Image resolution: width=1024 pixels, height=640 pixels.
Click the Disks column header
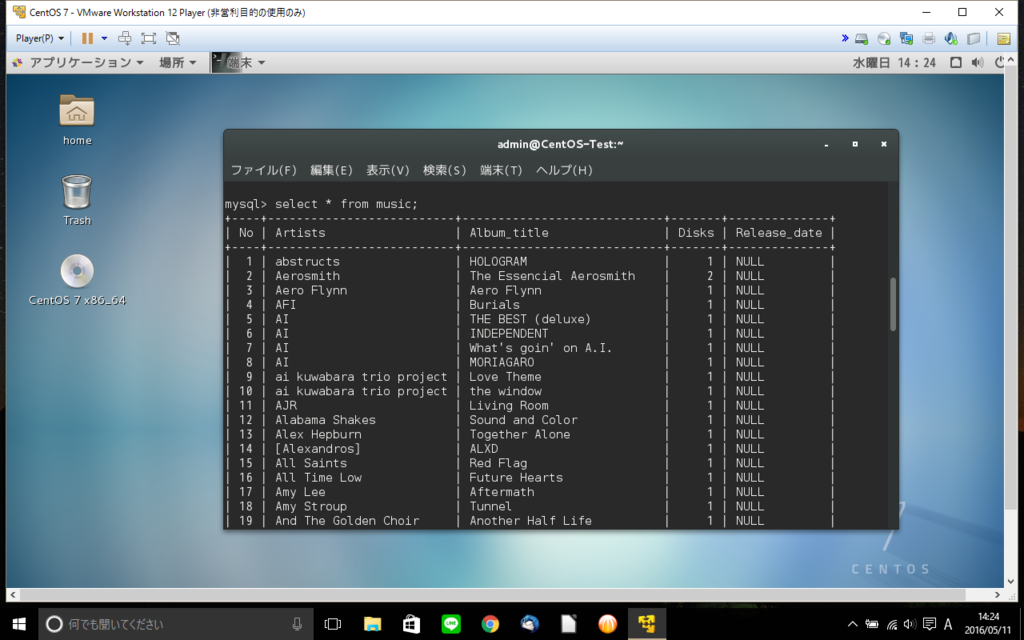click(696, 233)
